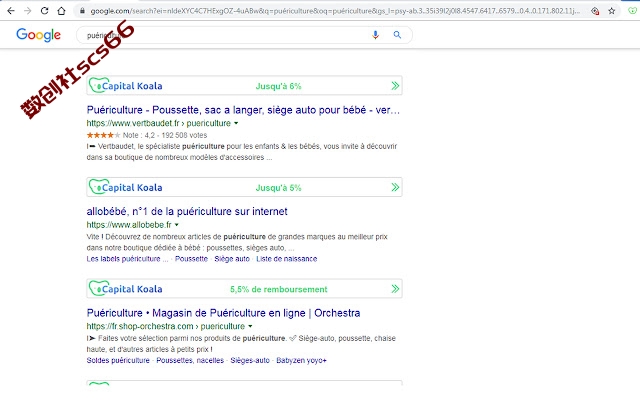Click the 5,5% de remboursement text

(x=279, y=289)
